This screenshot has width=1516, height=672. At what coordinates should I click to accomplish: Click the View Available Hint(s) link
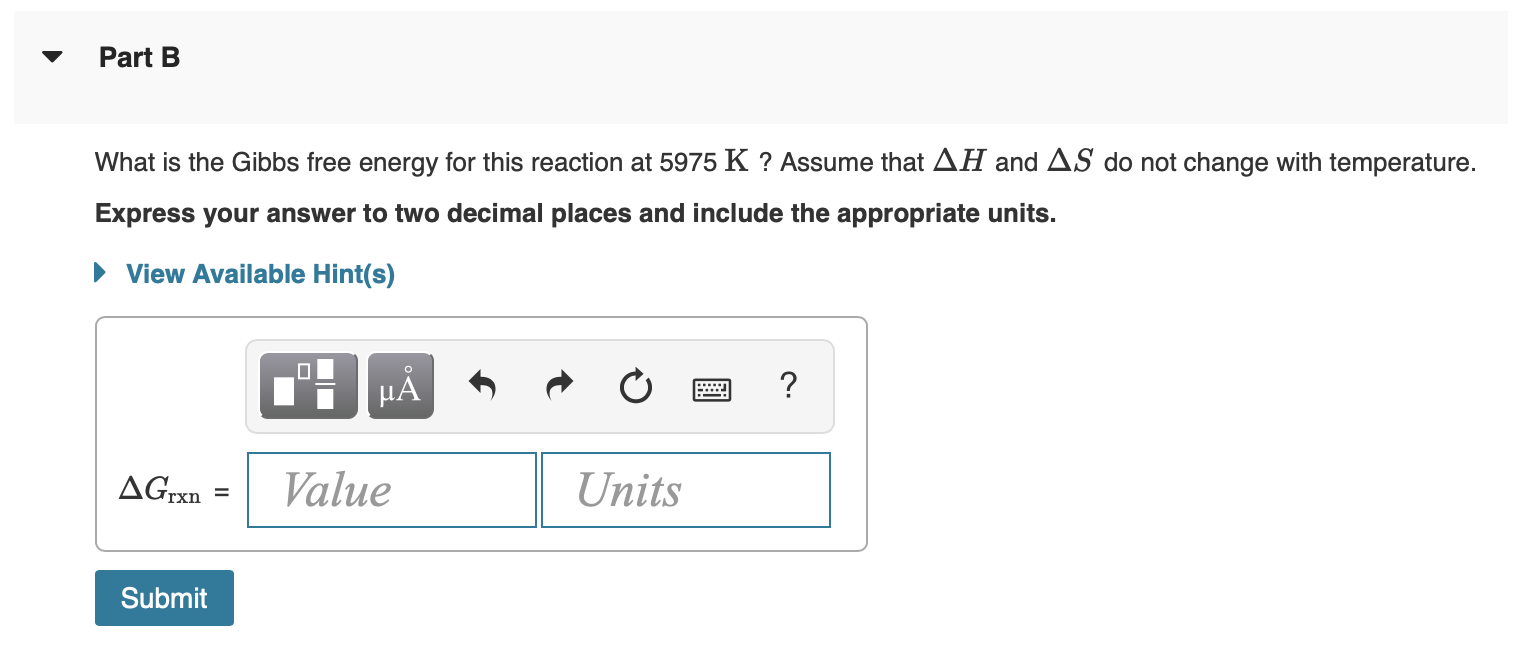click(x=259, y=273)
